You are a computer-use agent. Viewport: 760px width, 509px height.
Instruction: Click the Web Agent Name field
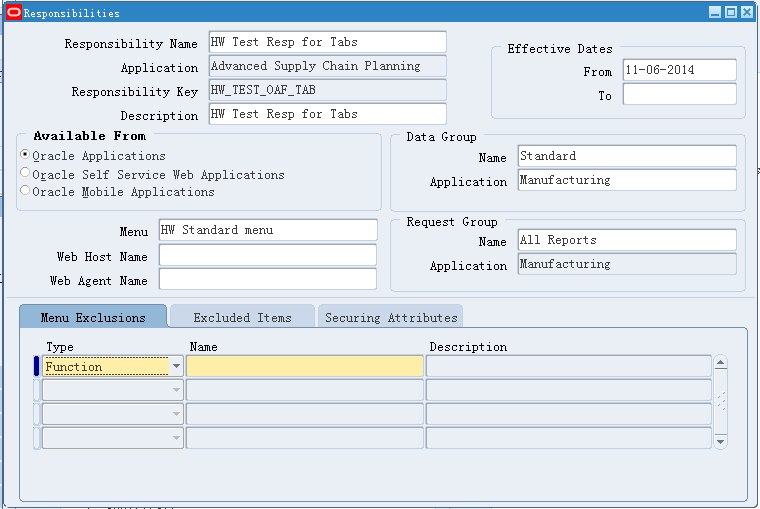click(268, 279)
